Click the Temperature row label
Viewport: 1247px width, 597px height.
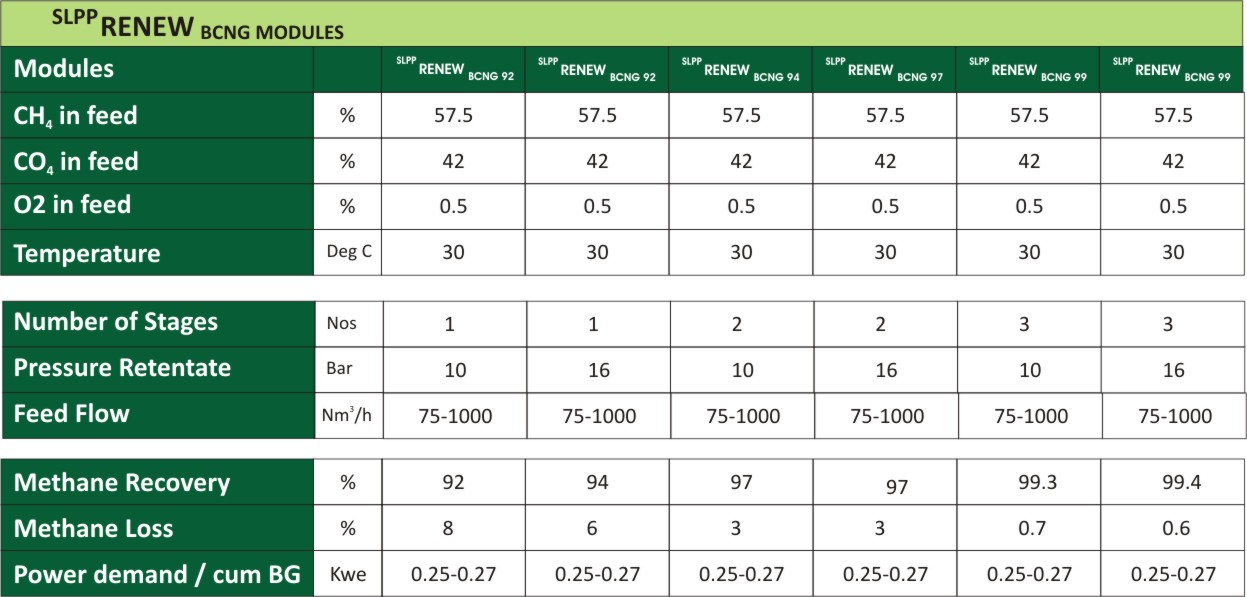(87, 253)
